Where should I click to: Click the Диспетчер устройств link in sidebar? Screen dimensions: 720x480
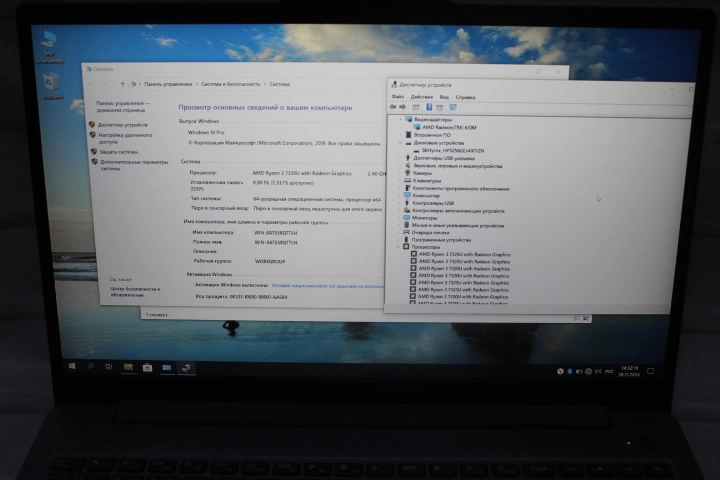123,125
